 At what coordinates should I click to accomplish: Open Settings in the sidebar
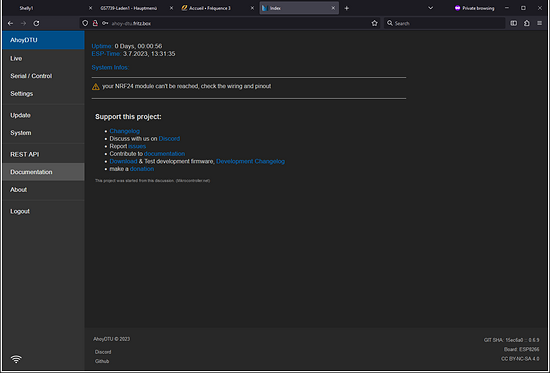tap(43, 94)
